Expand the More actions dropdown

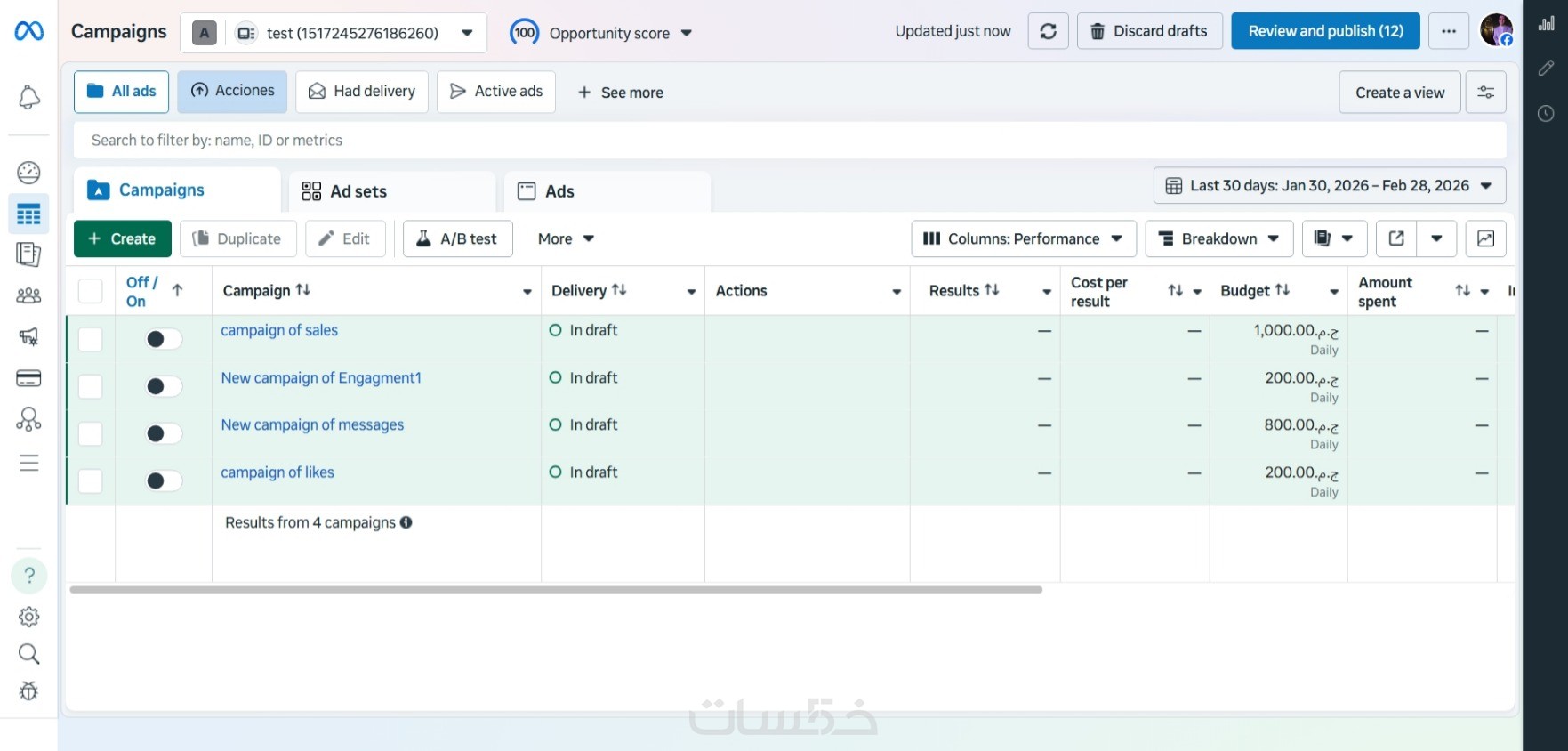pos(566,238)
